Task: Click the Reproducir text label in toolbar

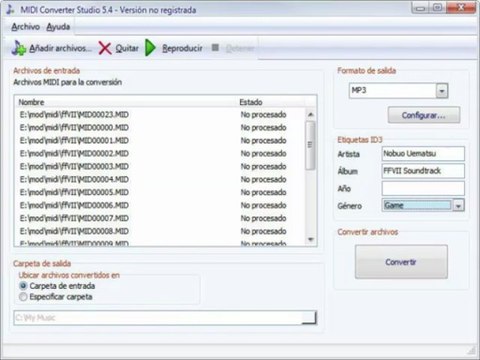Action: click(x=182, y=49)
